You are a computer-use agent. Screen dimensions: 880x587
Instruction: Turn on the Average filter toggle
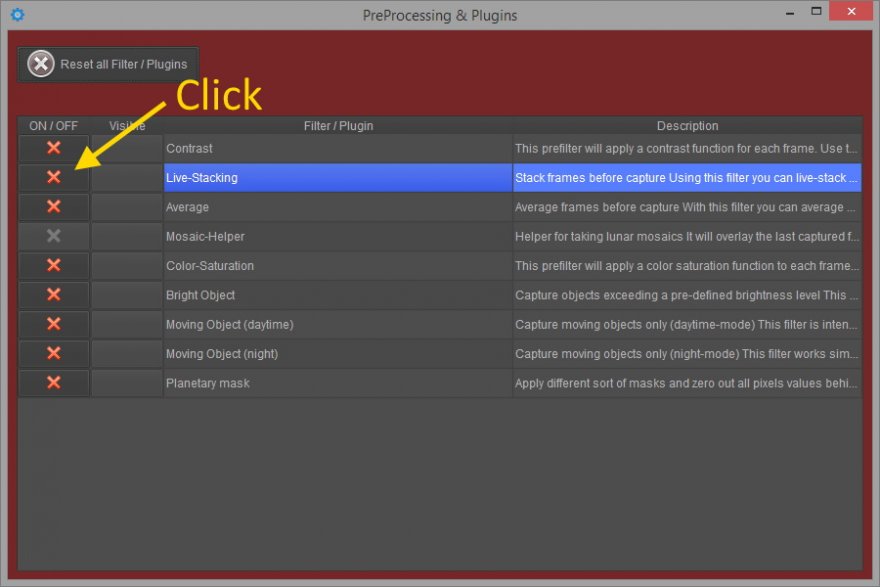click(54, 207)
